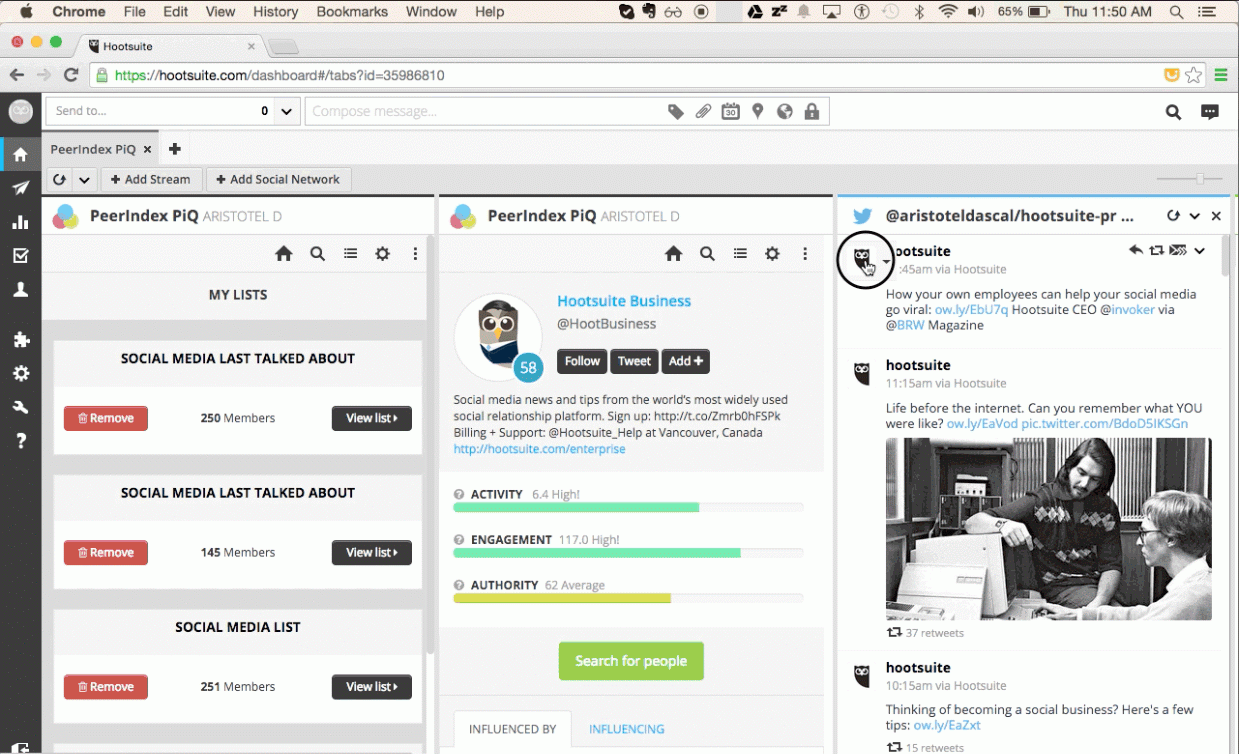Open the Send to profile dropdown arrow
This screenshot has height=755, width=1239.
pyautogui.click(x=286, y=111)
